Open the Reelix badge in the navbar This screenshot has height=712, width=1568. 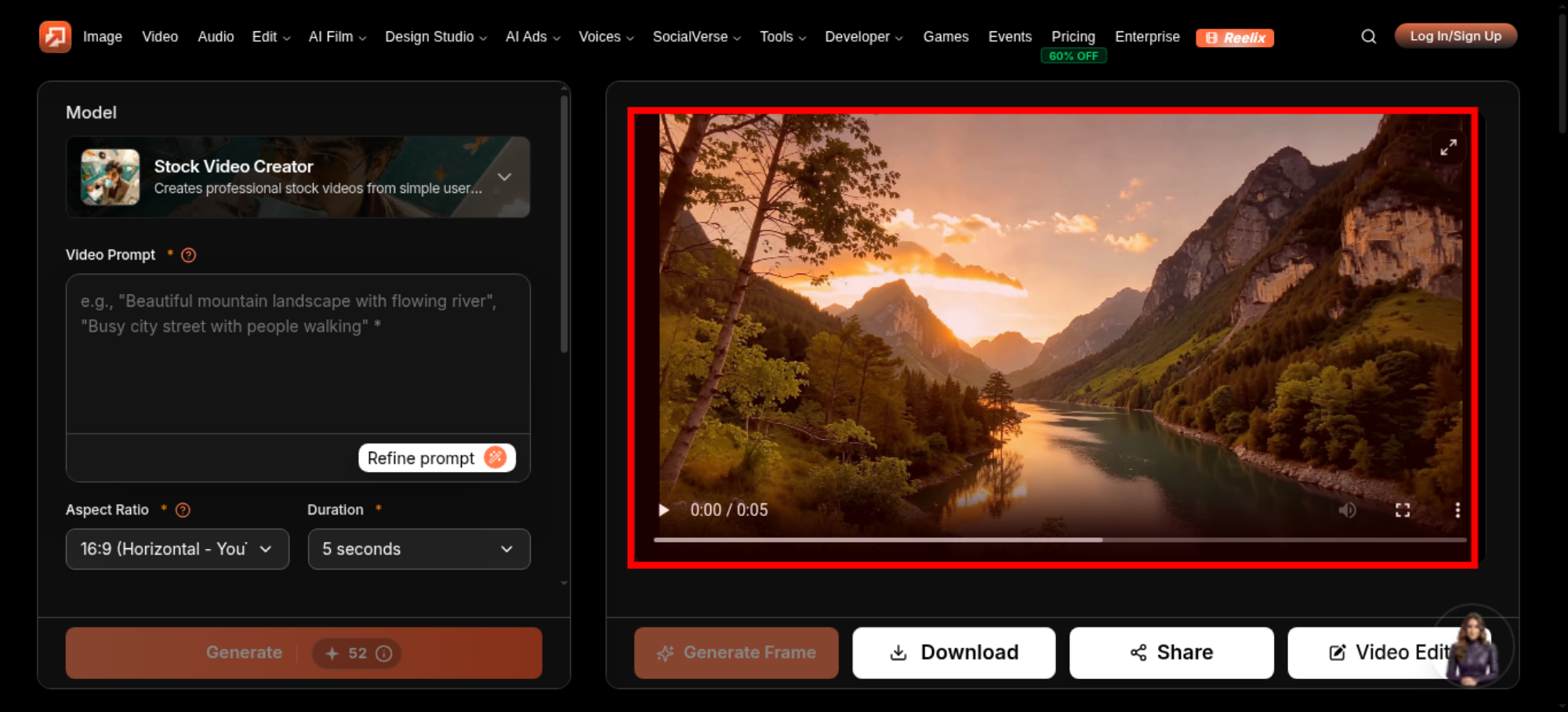pyautogui.click(x=1235, y=38)
